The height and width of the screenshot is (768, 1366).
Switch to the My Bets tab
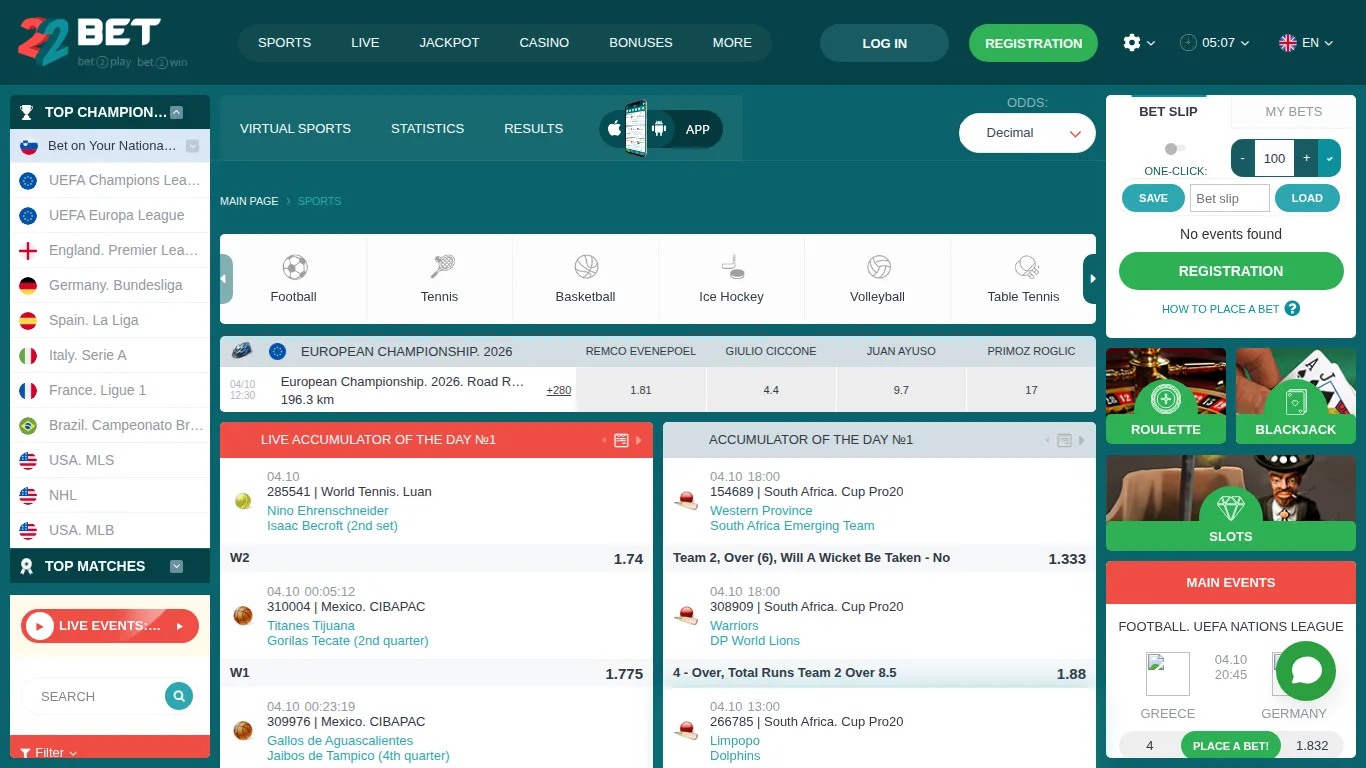(x=1294, y=112)
